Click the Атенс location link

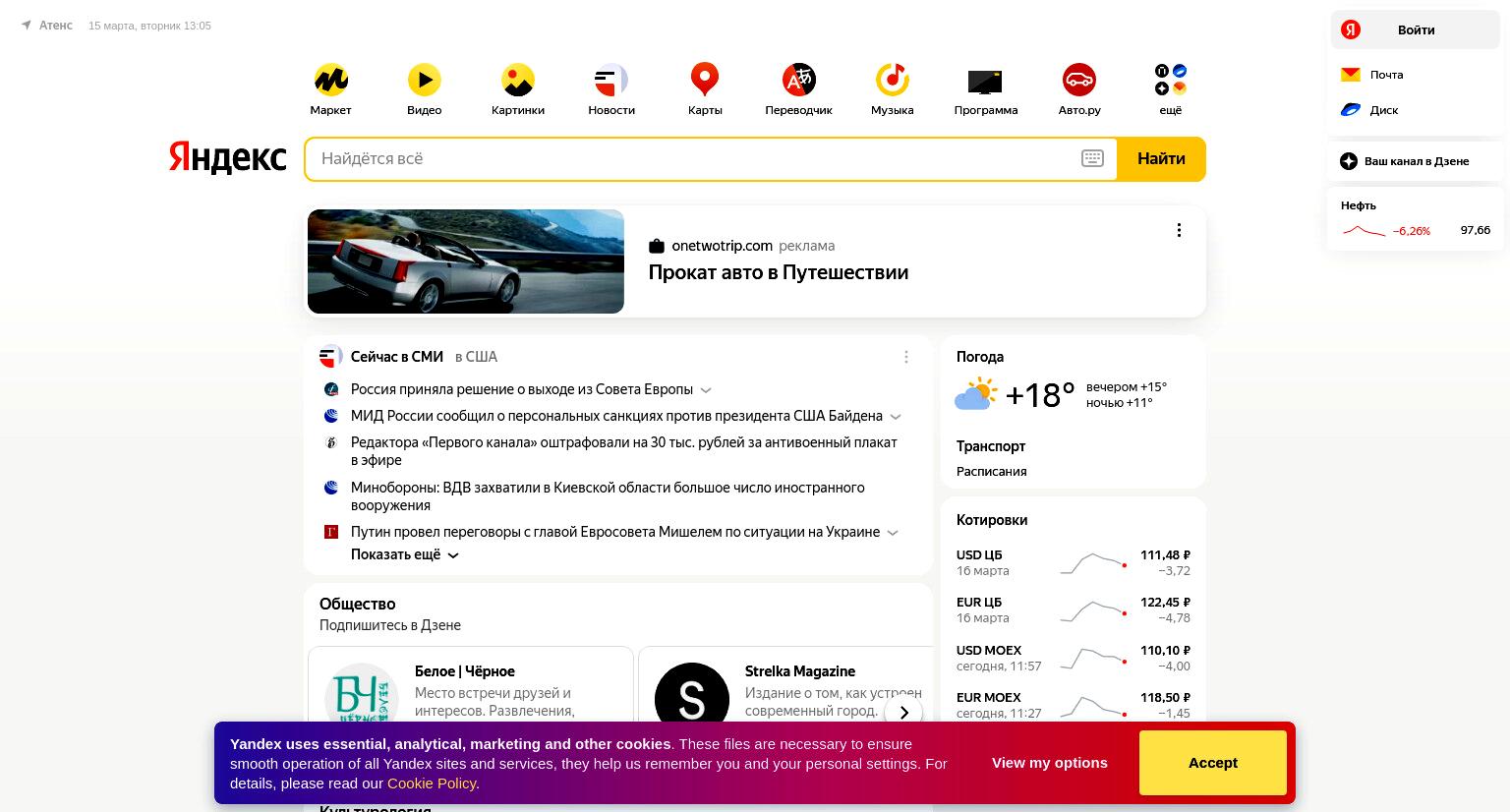pyautogui.click(x=56, y=26)
